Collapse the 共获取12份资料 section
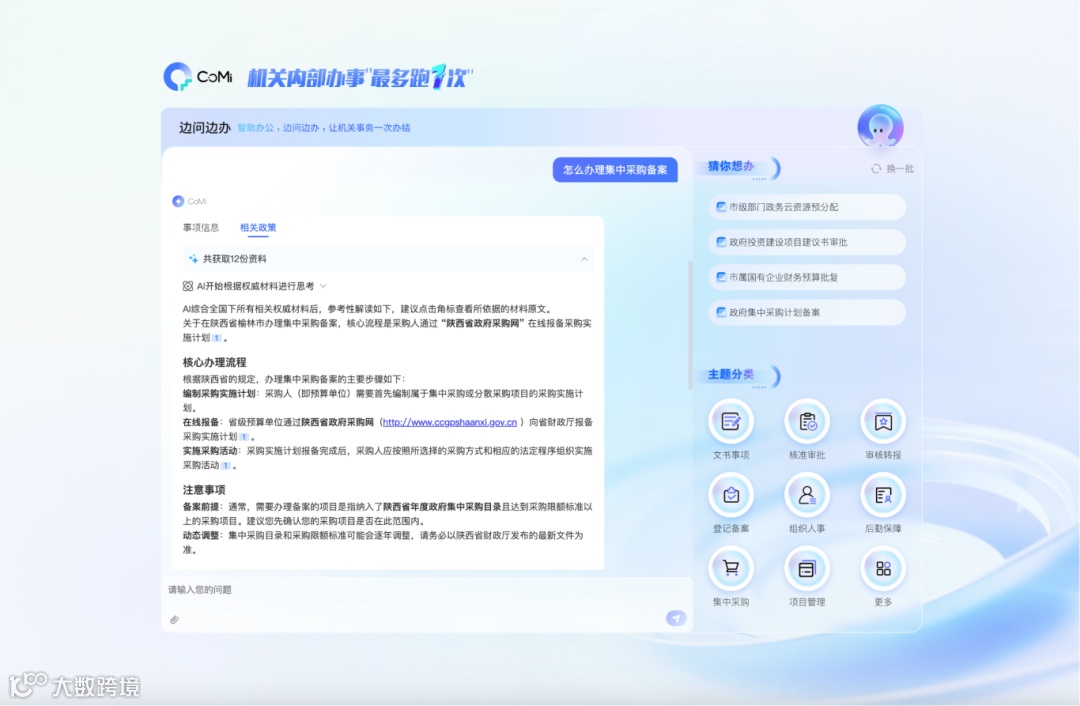 pos(585,260)
